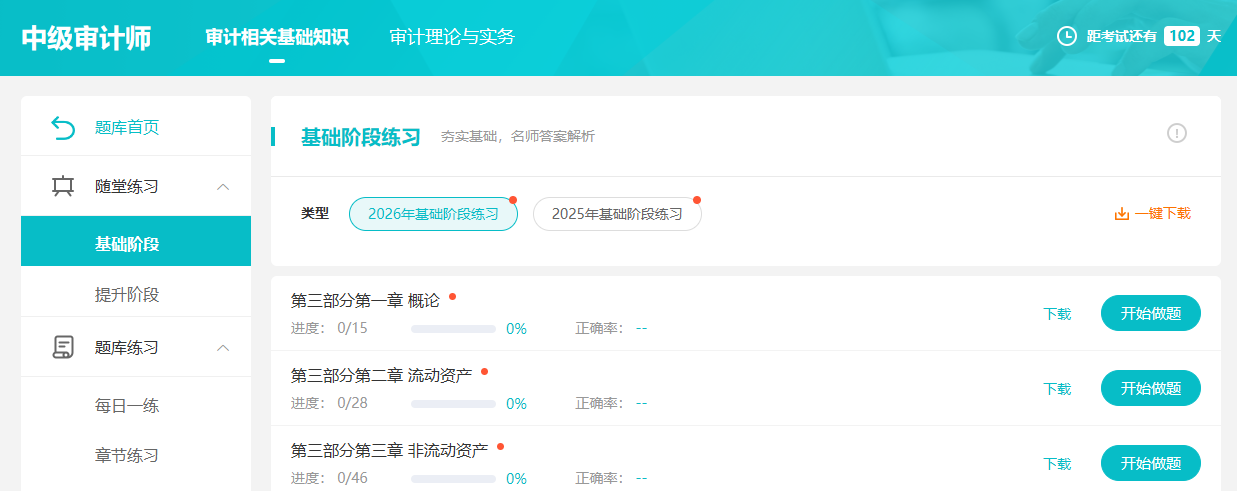Download 第三部分第一章 概论 exercises

[1057, 314]
